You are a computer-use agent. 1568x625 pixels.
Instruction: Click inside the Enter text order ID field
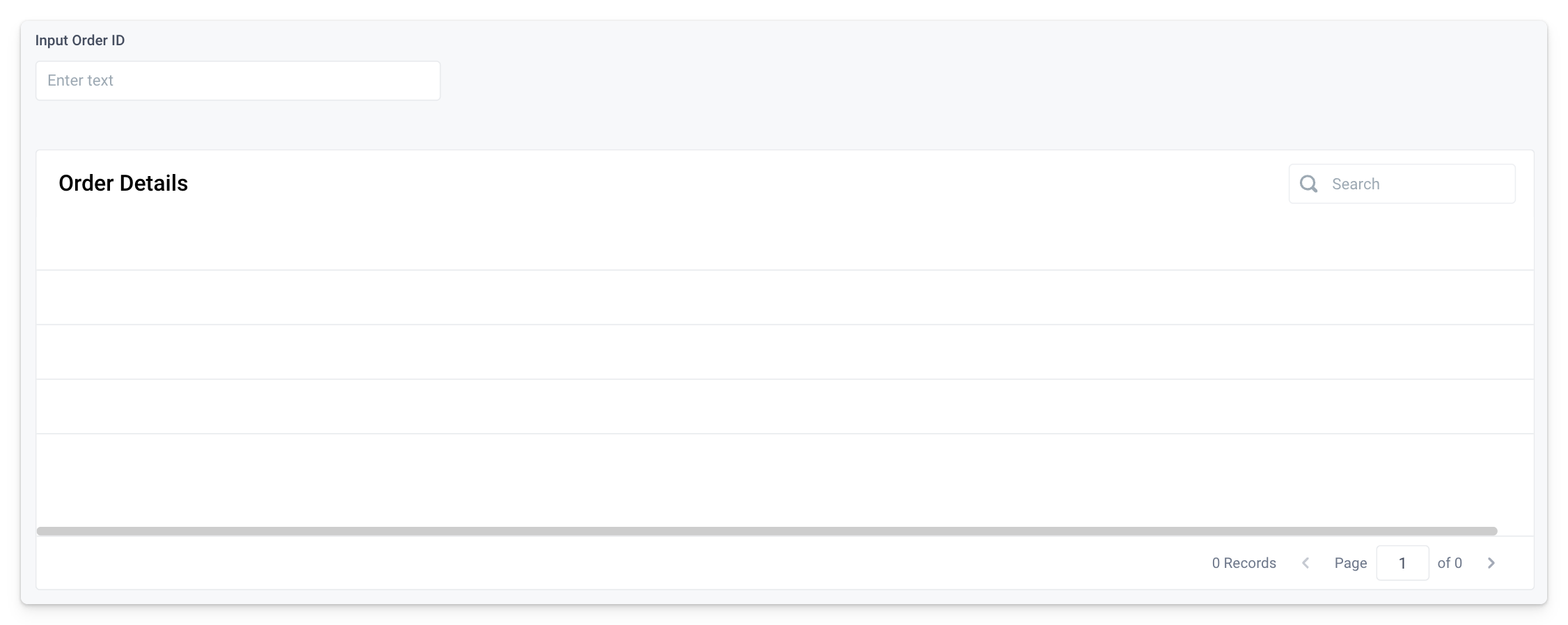[237, 80]
